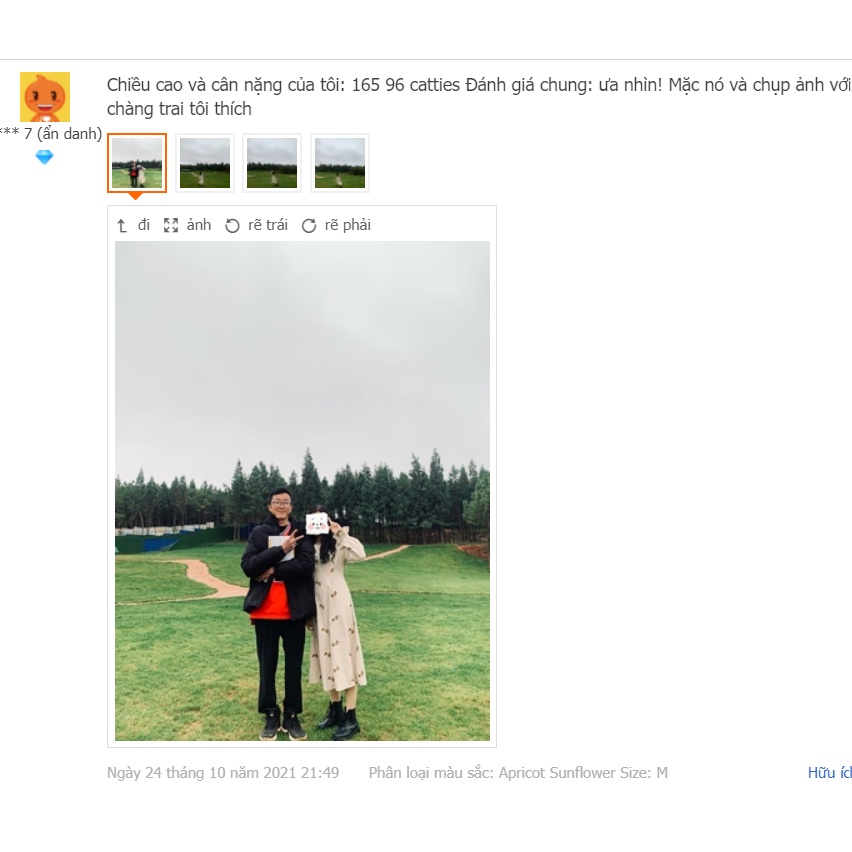Click the anonymous username '7 (ẩn danh)'

click(62, 134)
